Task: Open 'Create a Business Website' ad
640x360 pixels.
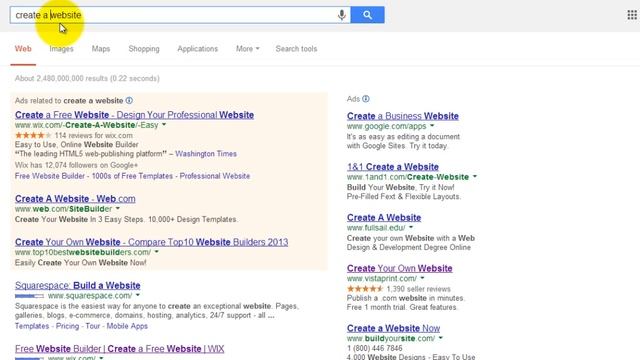Action: point(403,116)
